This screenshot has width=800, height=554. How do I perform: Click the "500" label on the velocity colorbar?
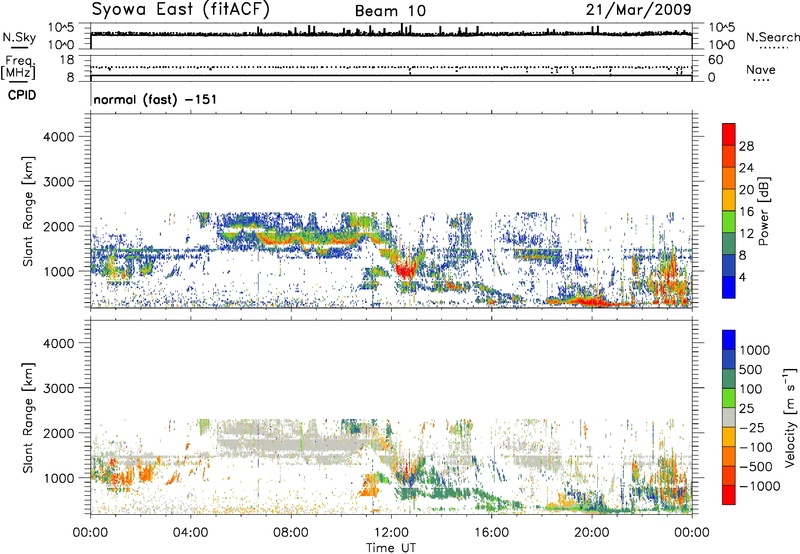tap(751, 370)
